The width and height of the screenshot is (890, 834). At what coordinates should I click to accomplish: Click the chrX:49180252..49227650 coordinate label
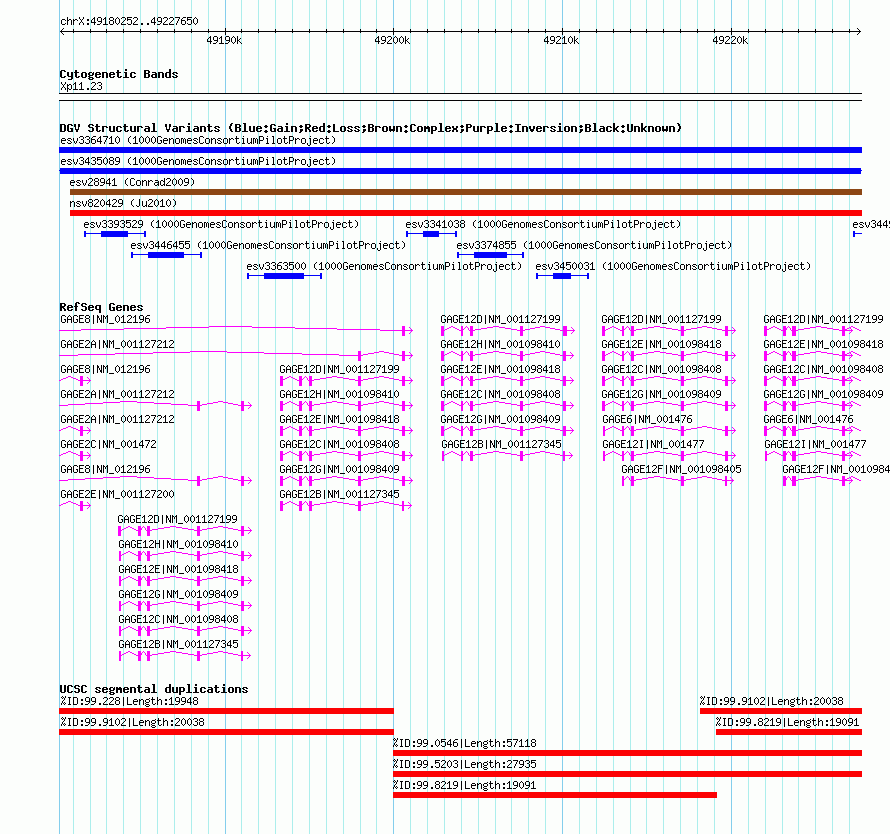pos(129,22)
